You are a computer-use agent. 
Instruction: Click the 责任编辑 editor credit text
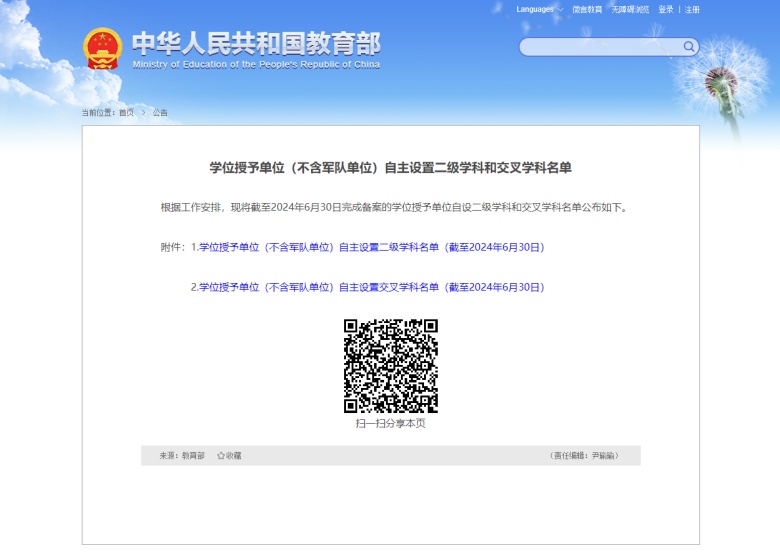[584, 455]
